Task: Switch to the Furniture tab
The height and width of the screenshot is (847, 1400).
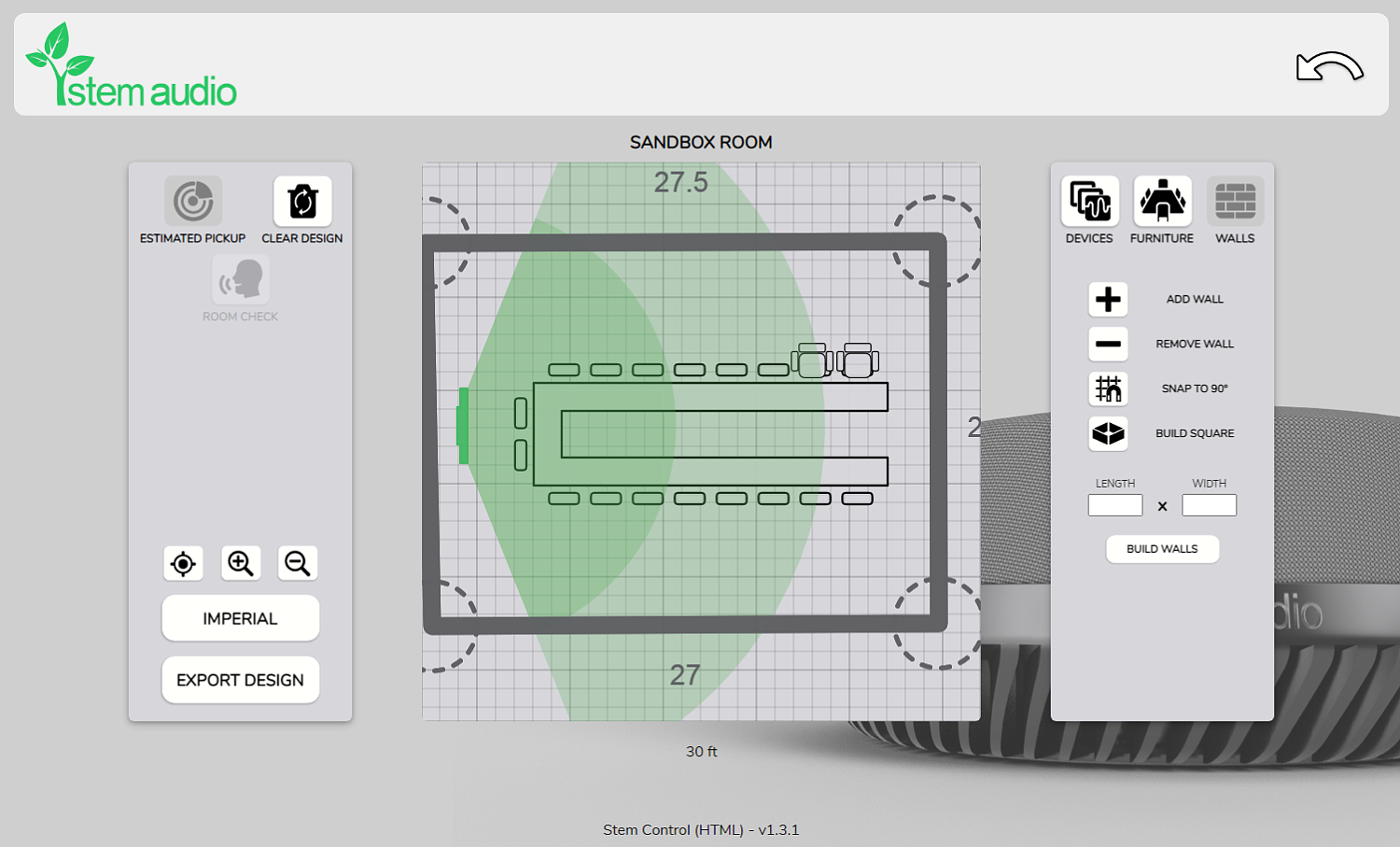Action: [1162, 201]
